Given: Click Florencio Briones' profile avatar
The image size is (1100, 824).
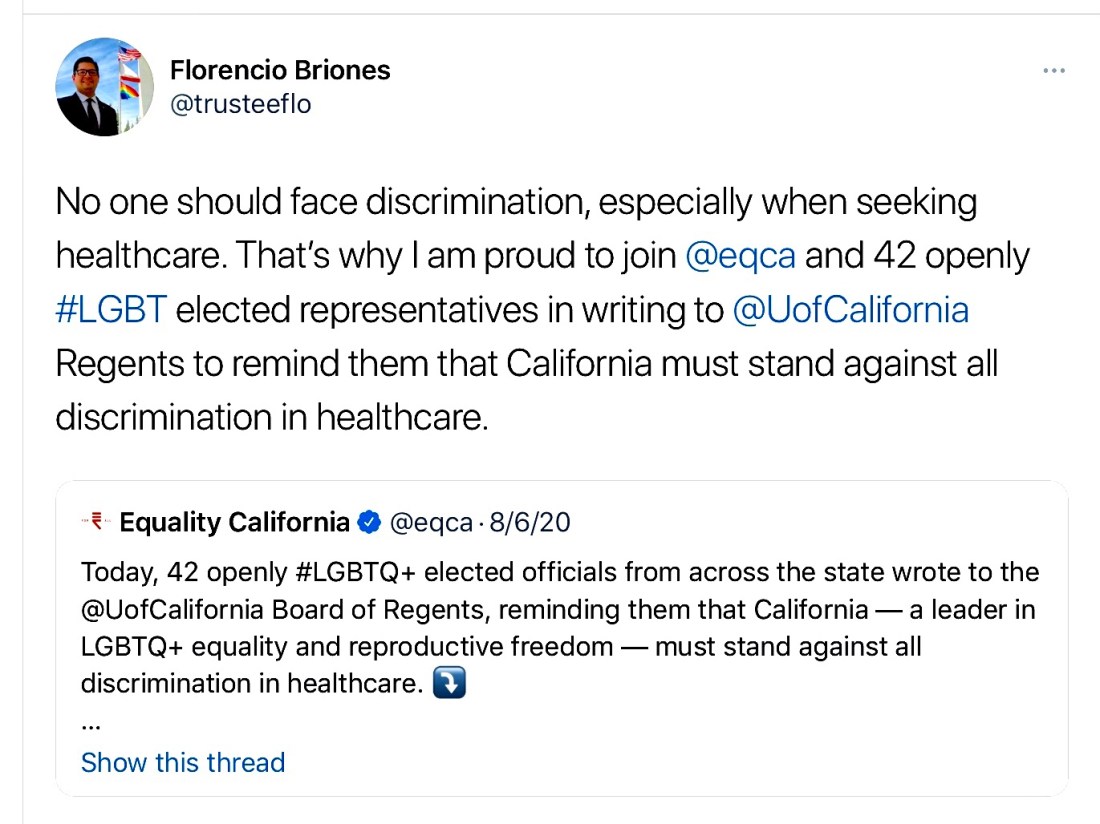Looking at the screenshot, I should 104,88.
